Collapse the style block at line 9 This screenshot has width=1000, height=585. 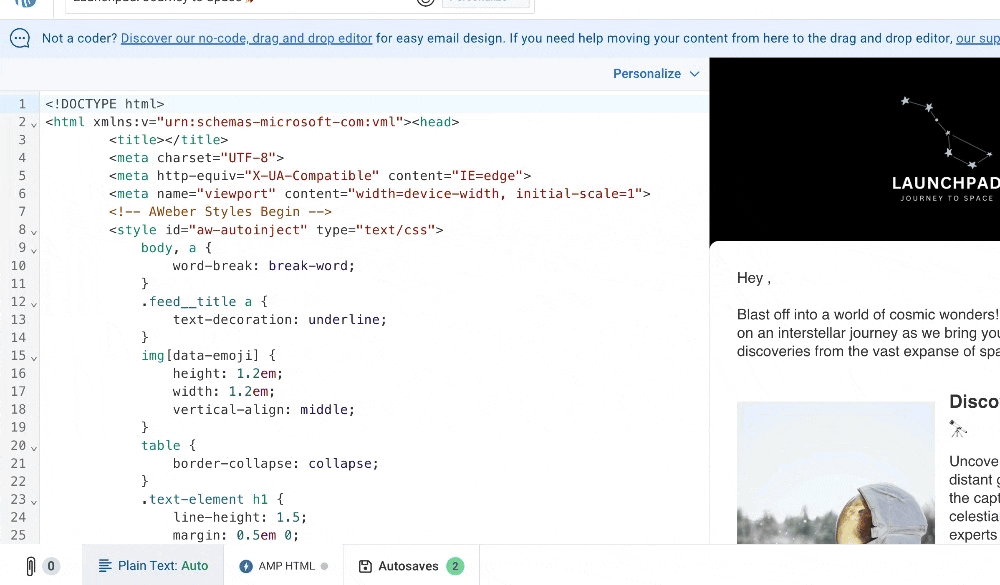coord(33,248)
